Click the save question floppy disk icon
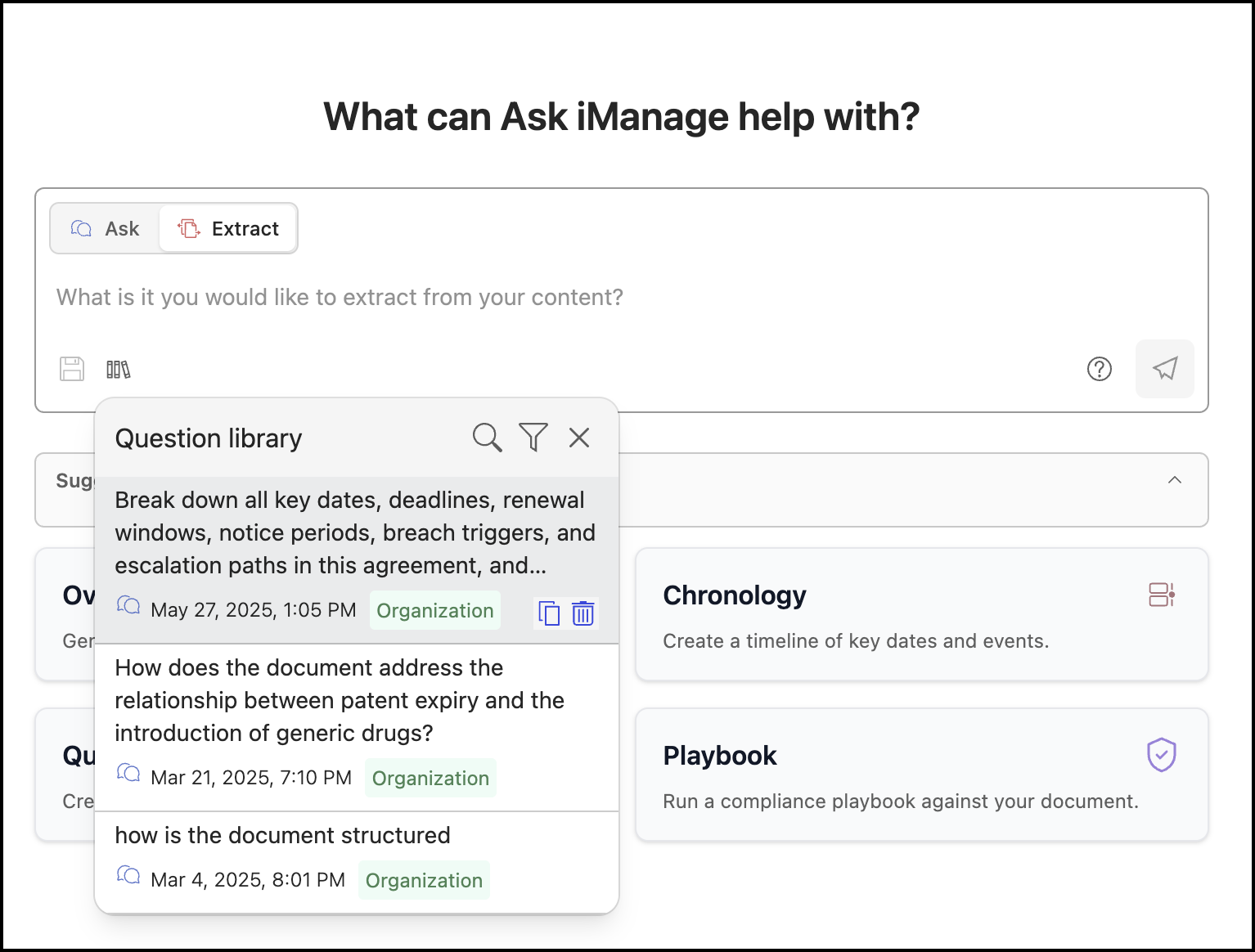The height and width of the screenshot is (952, 1255). [x=72, y=369]
